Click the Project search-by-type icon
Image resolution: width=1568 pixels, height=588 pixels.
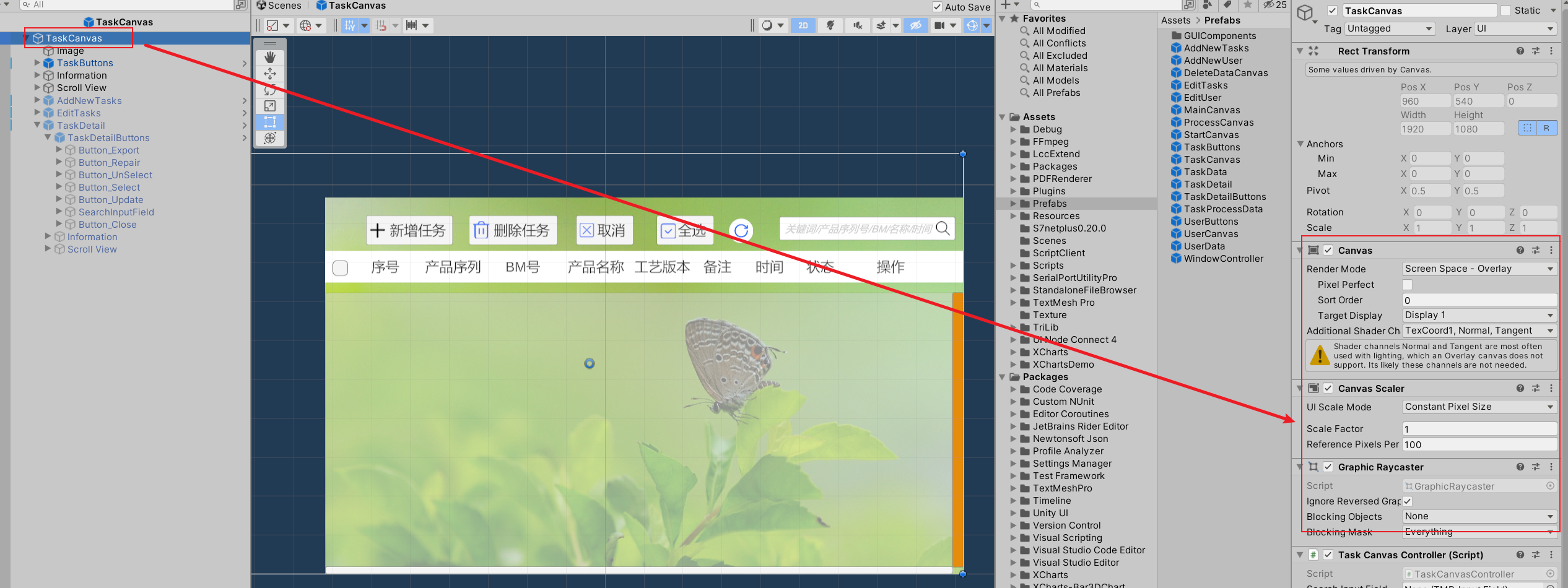(1207, 5)
